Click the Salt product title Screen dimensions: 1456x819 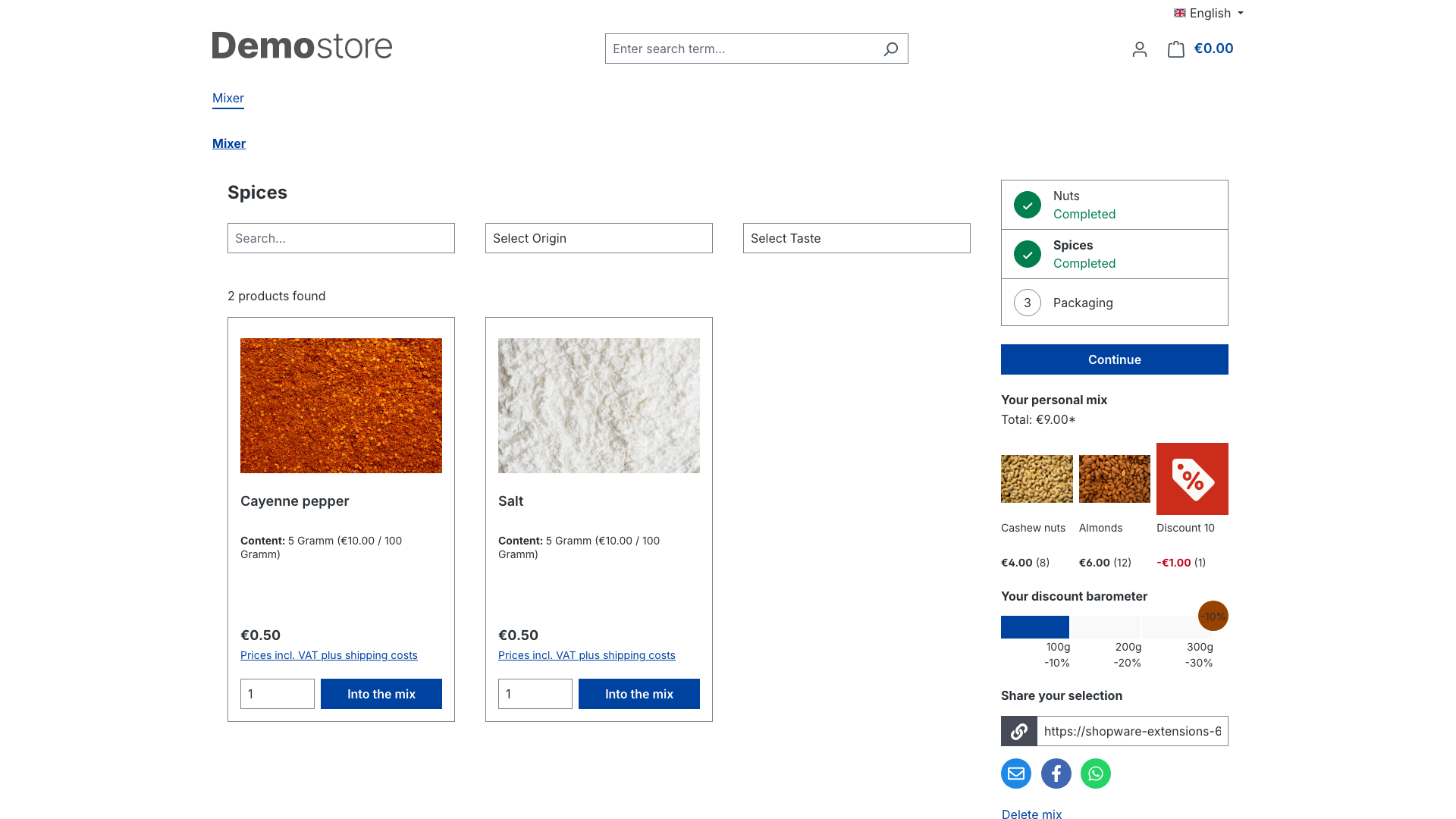[x=510, y=501]
